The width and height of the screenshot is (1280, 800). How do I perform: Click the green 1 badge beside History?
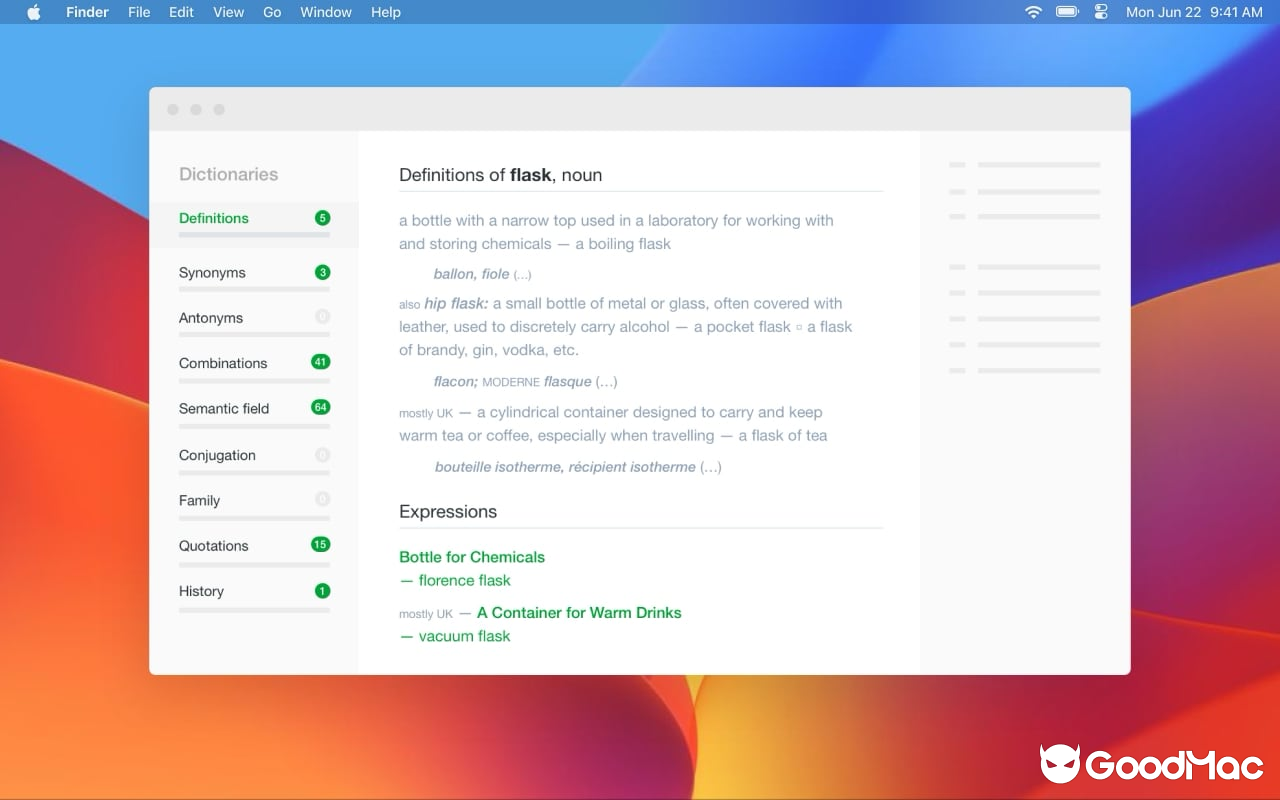[x=322, y=591]
